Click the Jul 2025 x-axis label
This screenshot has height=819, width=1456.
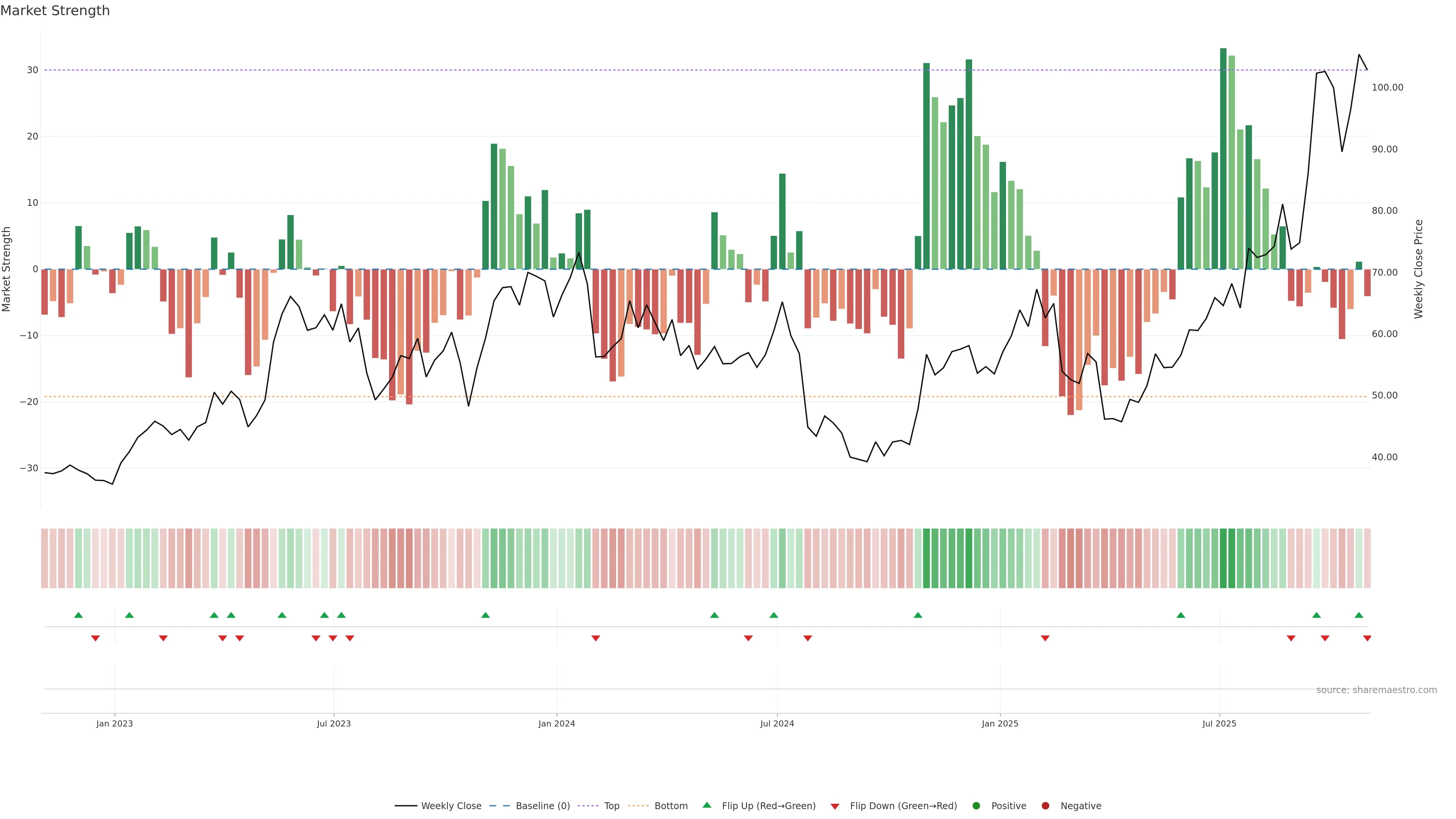(x=1219, y=724)
